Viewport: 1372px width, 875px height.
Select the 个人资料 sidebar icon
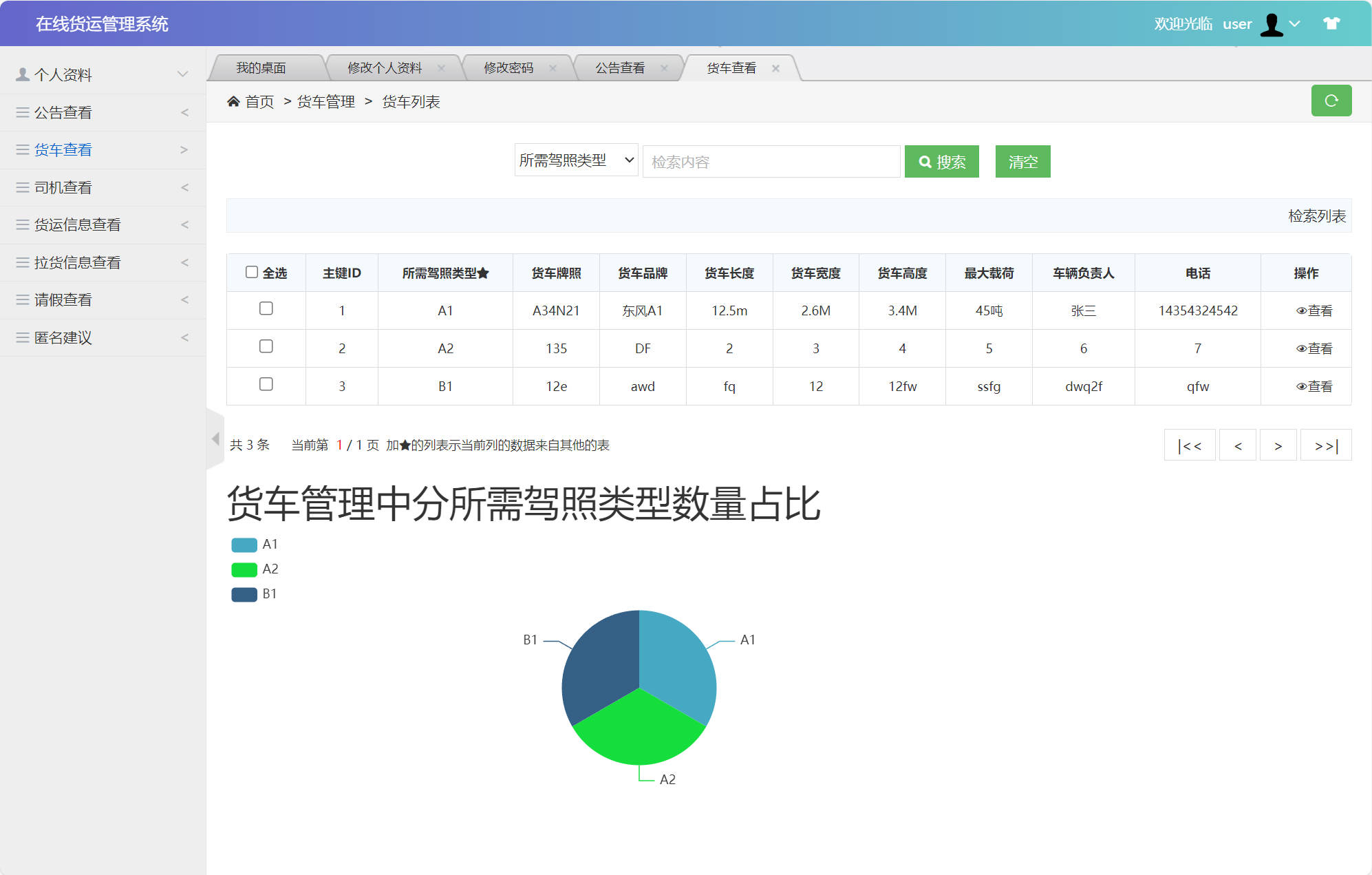point(21,74)
